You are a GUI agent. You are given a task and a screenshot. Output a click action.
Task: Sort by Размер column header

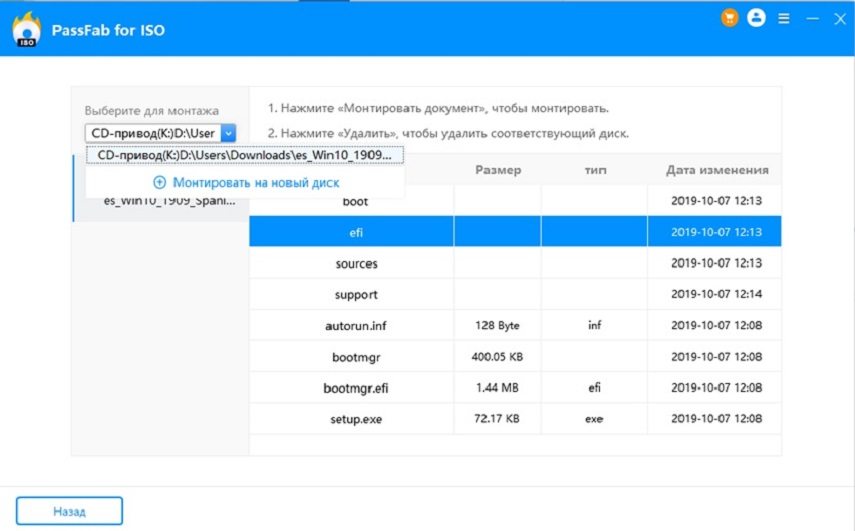pos(497,170)
